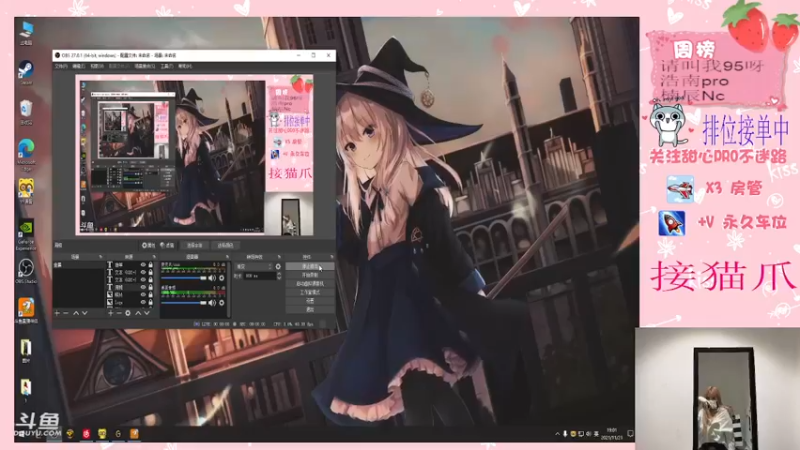Move the selected scene up
The height and width of the screenshot is (450, 800).
pos(76,313)
